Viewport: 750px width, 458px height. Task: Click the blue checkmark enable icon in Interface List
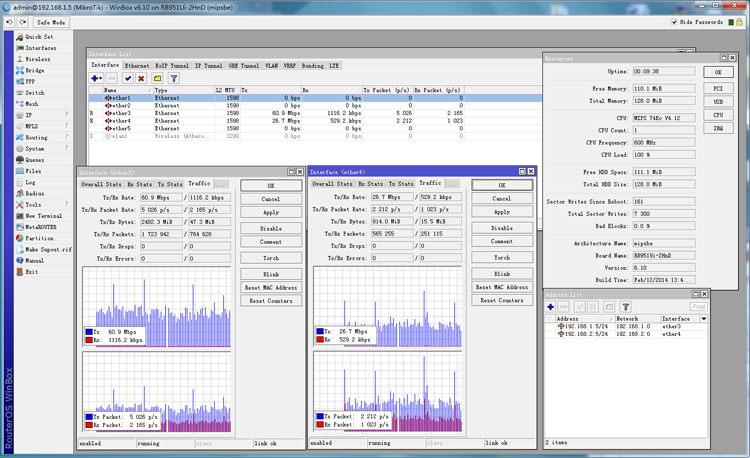128,78
